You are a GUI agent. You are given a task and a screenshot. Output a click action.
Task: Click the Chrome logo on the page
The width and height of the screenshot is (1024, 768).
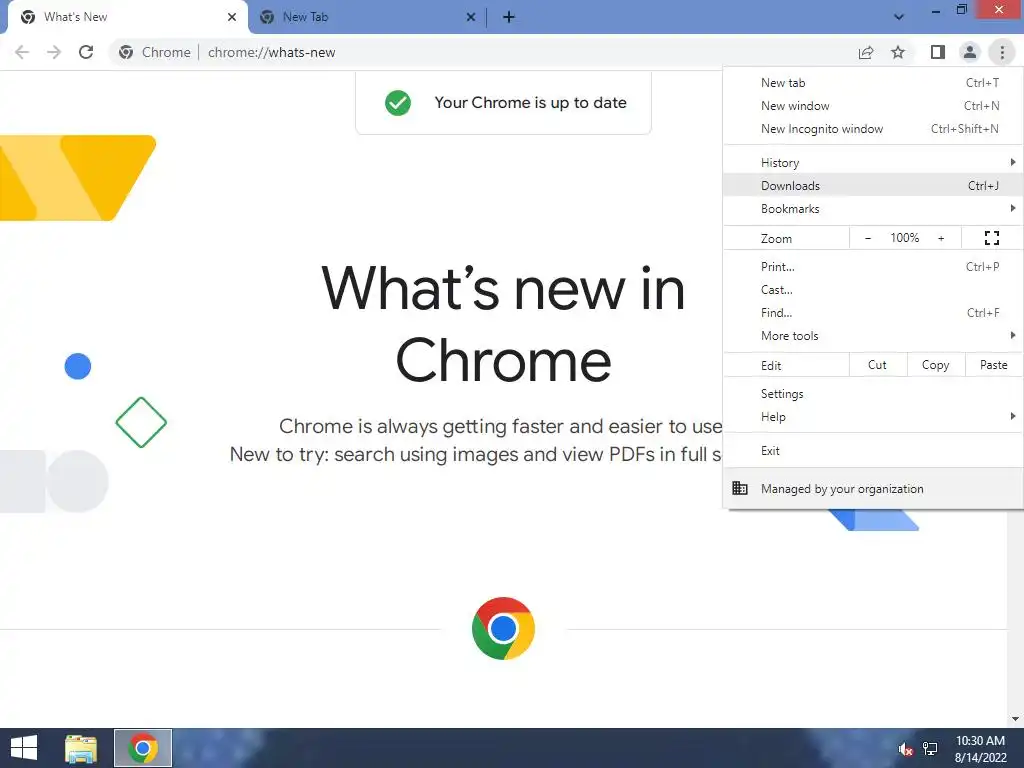(503, 628)
